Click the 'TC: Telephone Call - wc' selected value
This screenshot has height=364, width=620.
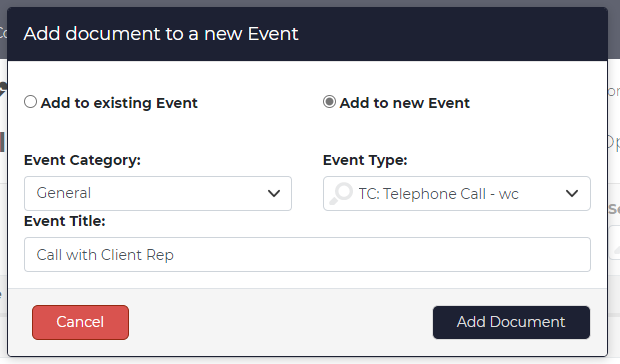tap(438, 194)
